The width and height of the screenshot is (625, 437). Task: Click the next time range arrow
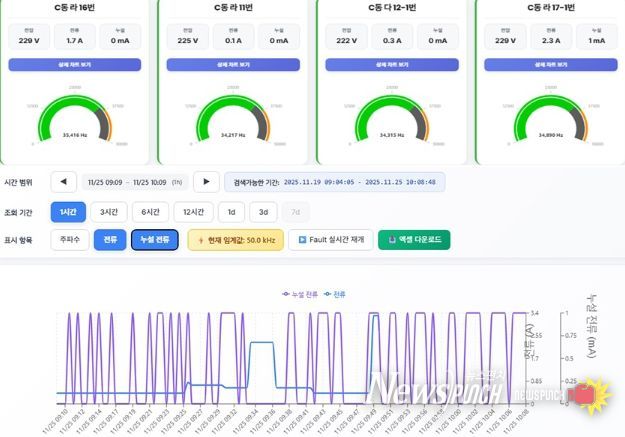tap(206, 182)
